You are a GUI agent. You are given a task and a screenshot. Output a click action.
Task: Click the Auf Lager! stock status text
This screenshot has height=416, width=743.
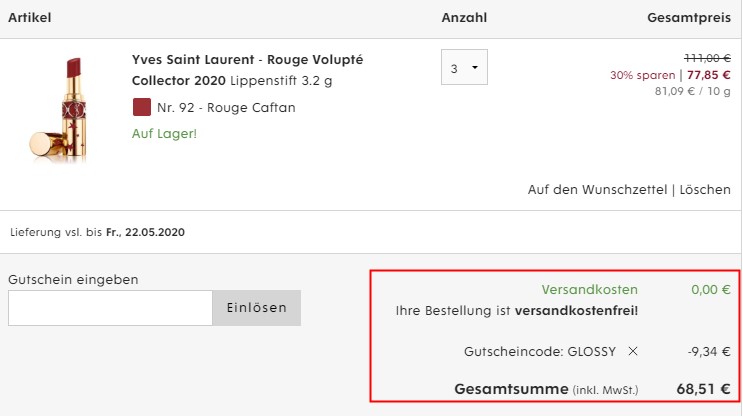[x=164, y=134]
